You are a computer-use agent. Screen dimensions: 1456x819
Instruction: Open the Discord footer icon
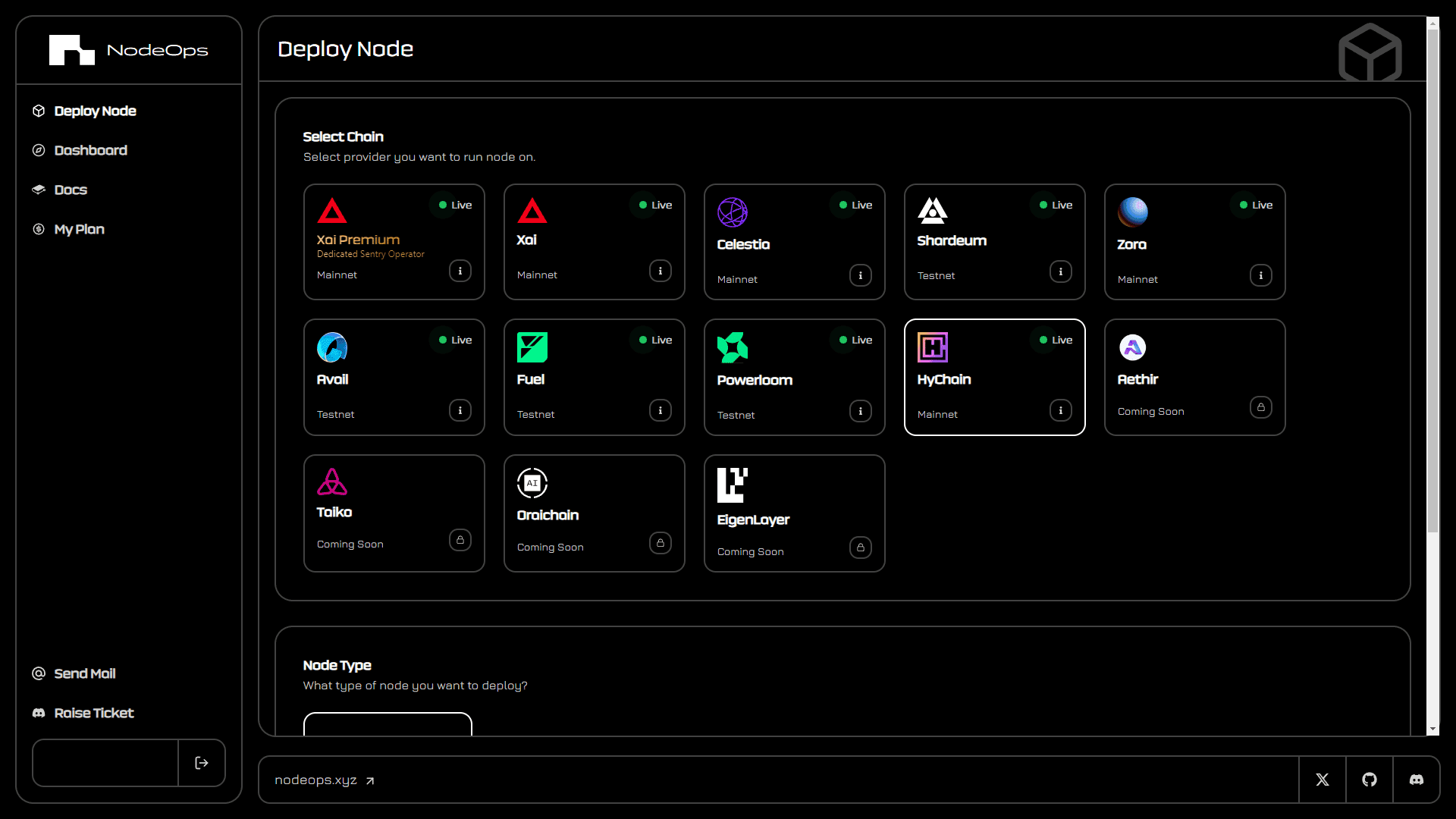point(1416,780)
